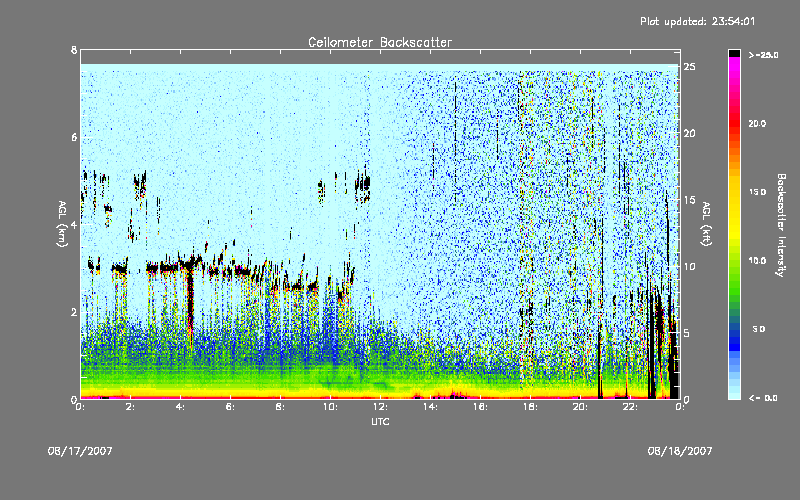Click the "<=0.0" colorbar minimum label
The height and width of the screenshot is (500, 800).
tap(763, 398)
